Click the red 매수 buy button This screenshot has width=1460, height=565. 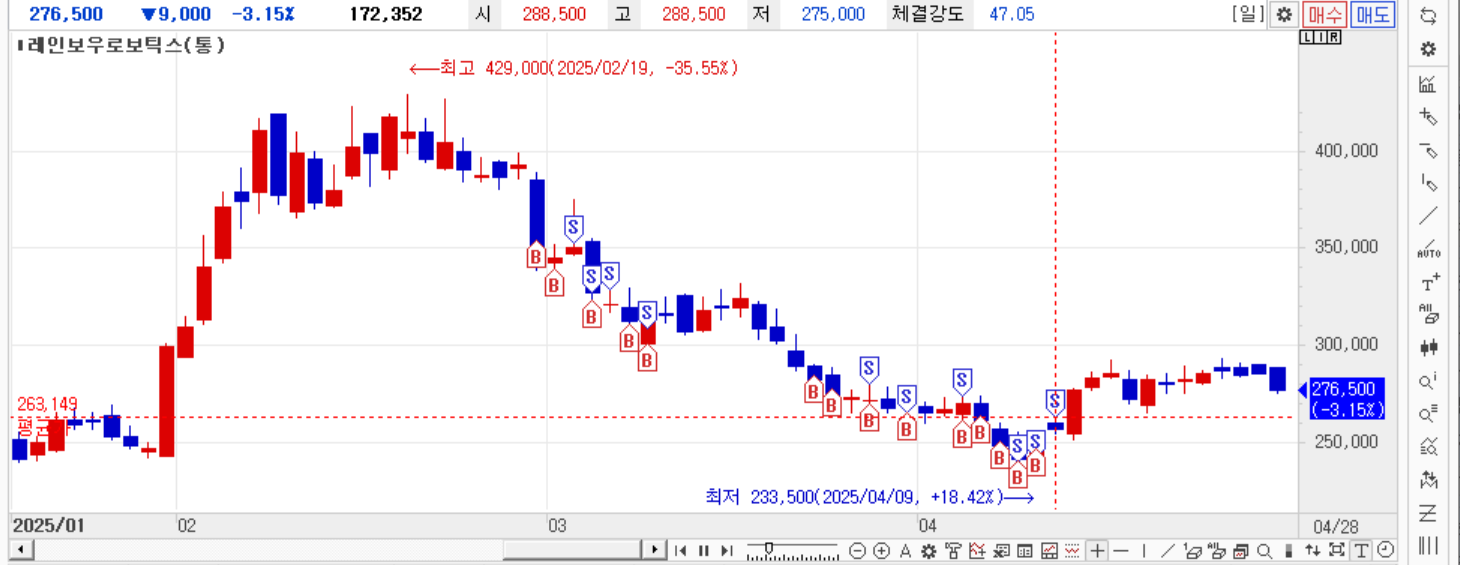pos(1324,14)
